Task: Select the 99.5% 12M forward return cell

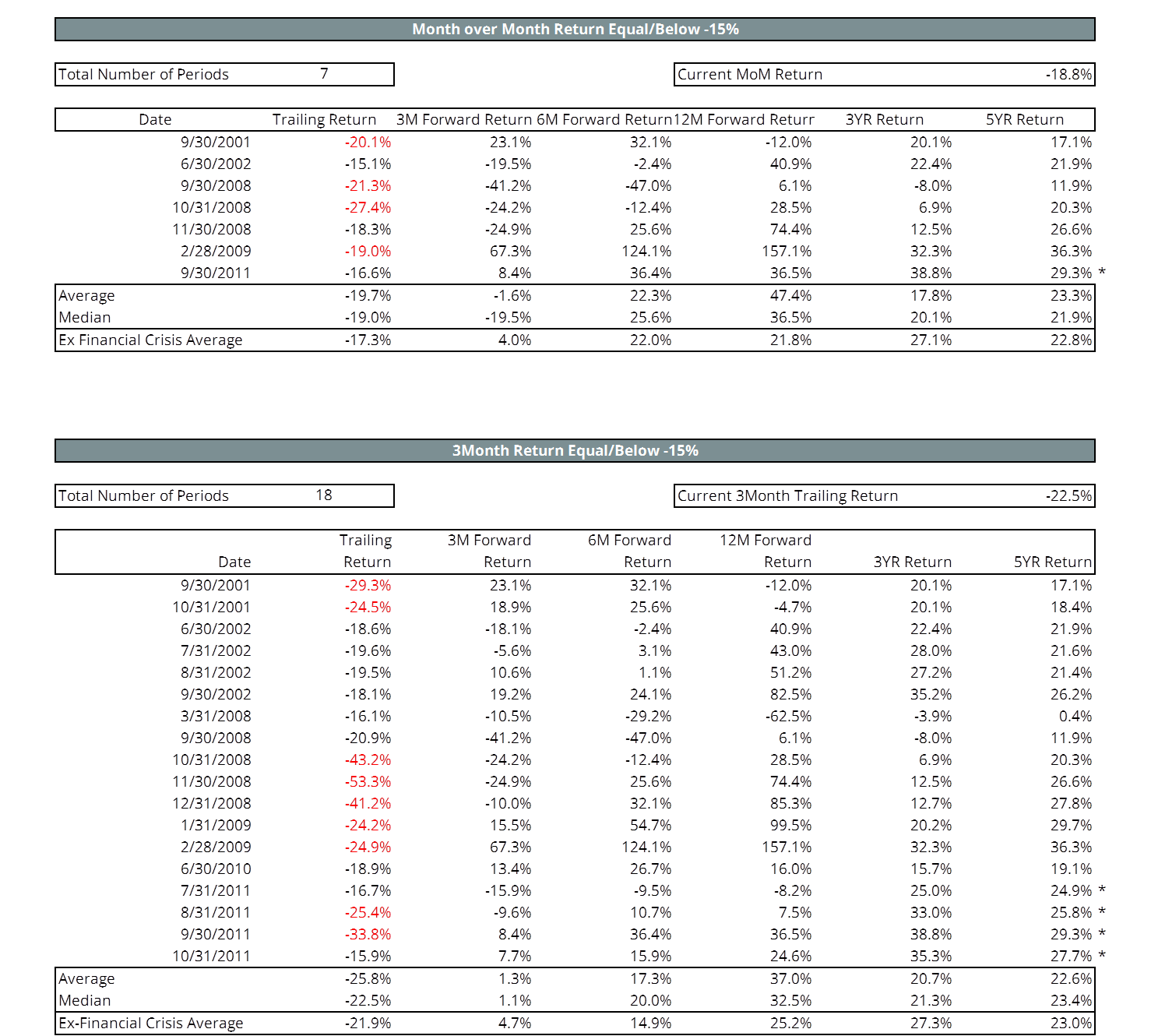Action: coord(790,826)
